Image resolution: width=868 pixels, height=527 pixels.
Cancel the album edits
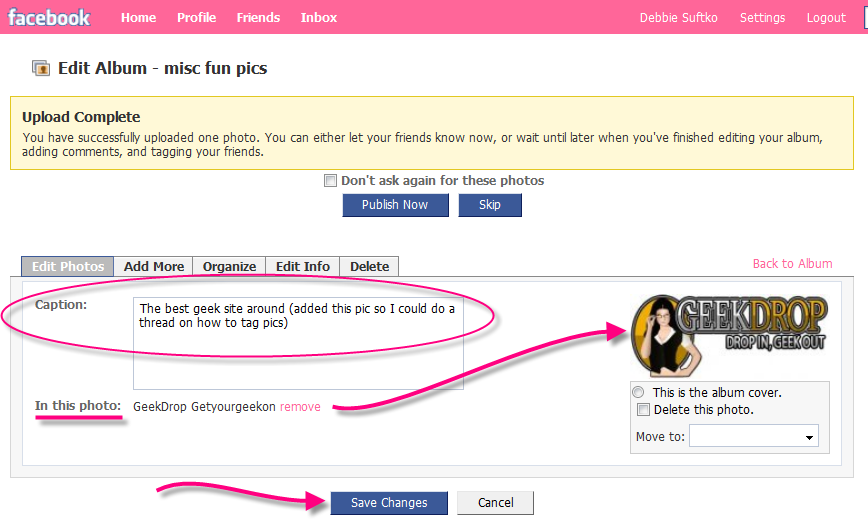point(494,503)
